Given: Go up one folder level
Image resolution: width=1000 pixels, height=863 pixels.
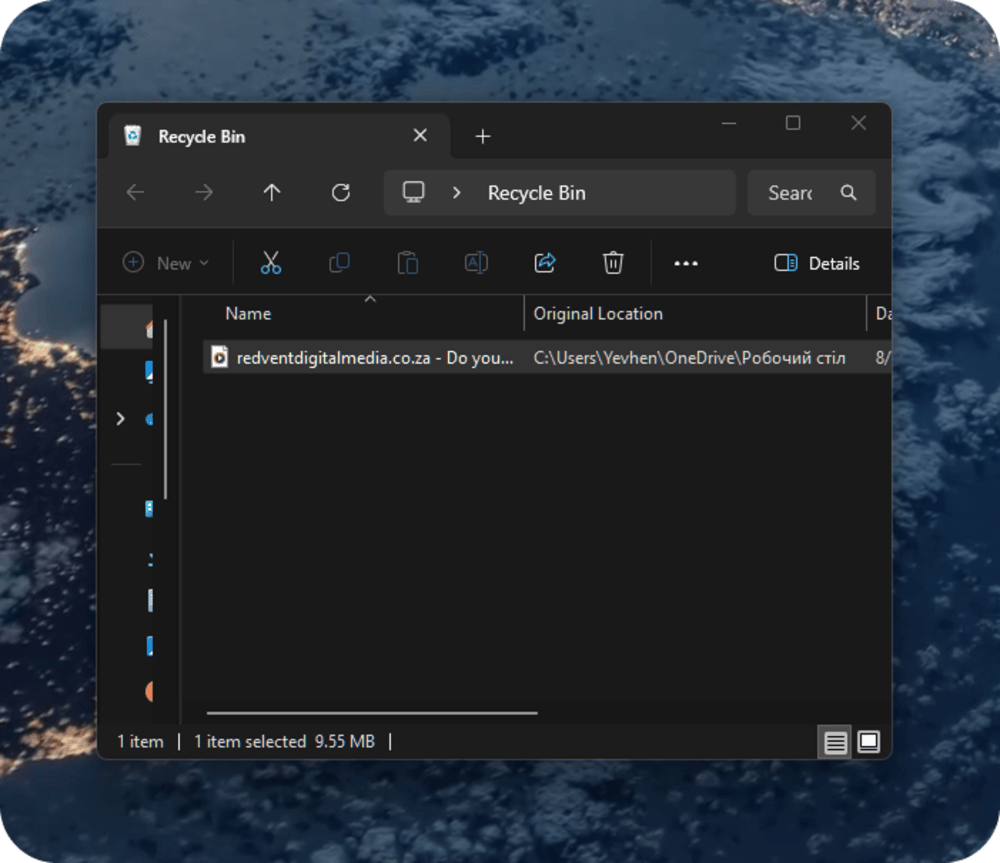Looking at the screenshot, I should pos(272,193).
